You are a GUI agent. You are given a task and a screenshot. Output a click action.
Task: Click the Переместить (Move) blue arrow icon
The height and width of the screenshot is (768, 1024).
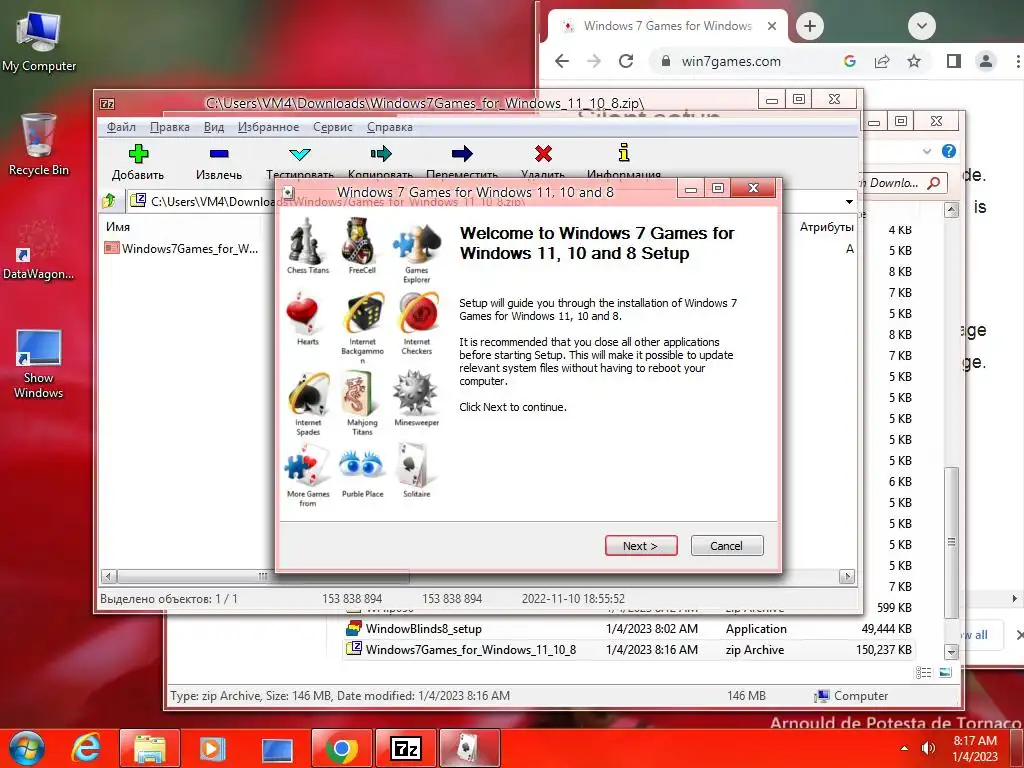(462, 153)
